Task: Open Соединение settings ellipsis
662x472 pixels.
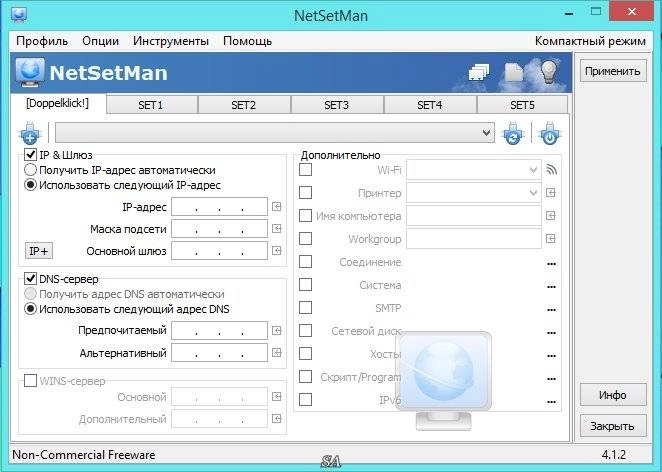Action: 551,264
